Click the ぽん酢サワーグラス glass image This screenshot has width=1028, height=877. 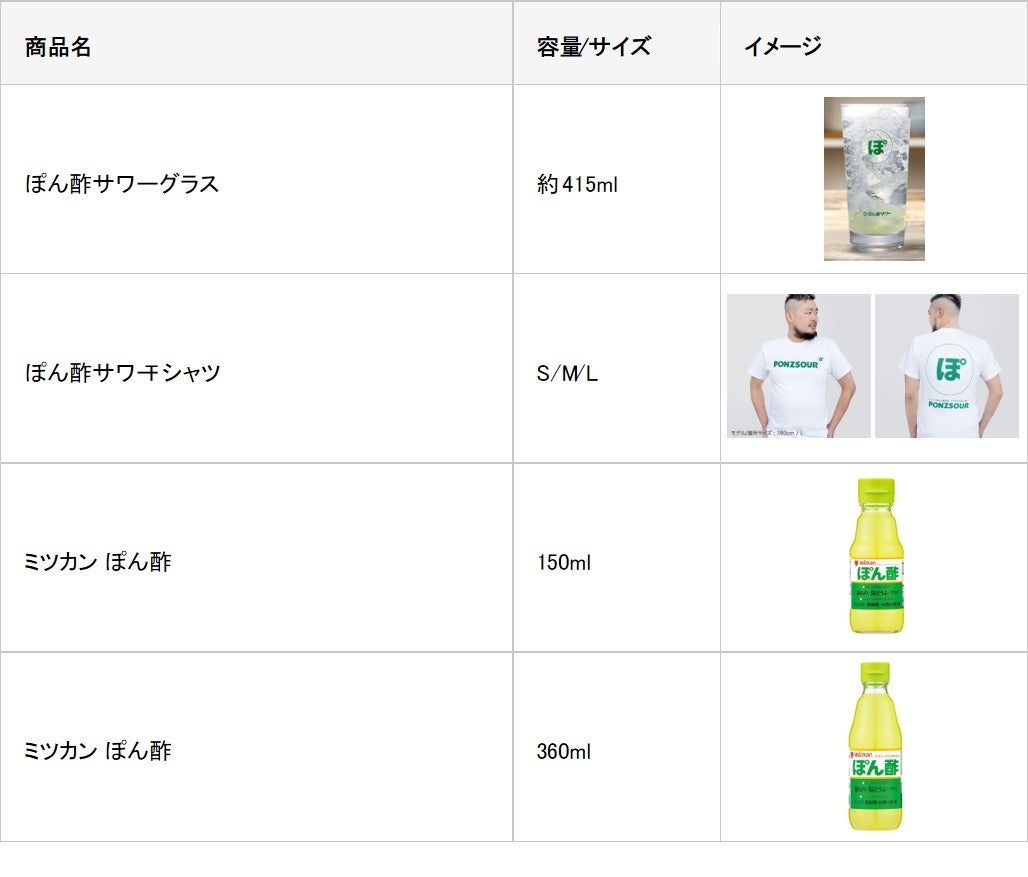click(x=874, y=179)
